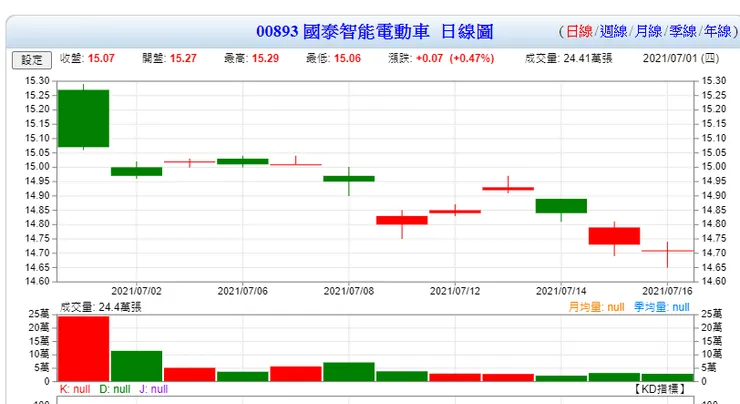Click the green candlestick at 2021/07/08
Viewport: 740px width, 404px height.
point(349,179)
